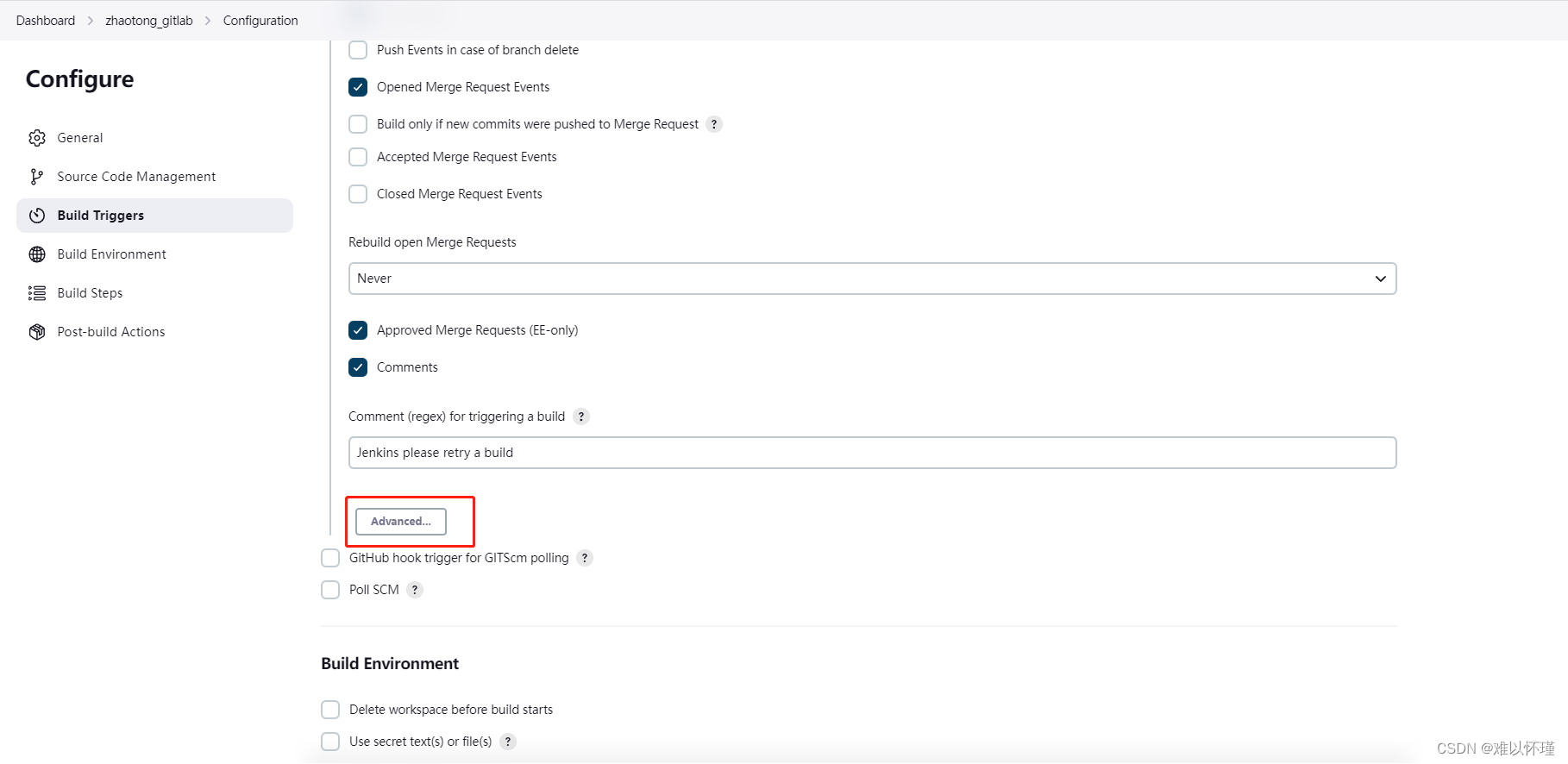This screenshot has width=1568, height=764.
Task: Open help for Build only if new commits
Action: tap(714, 124)
